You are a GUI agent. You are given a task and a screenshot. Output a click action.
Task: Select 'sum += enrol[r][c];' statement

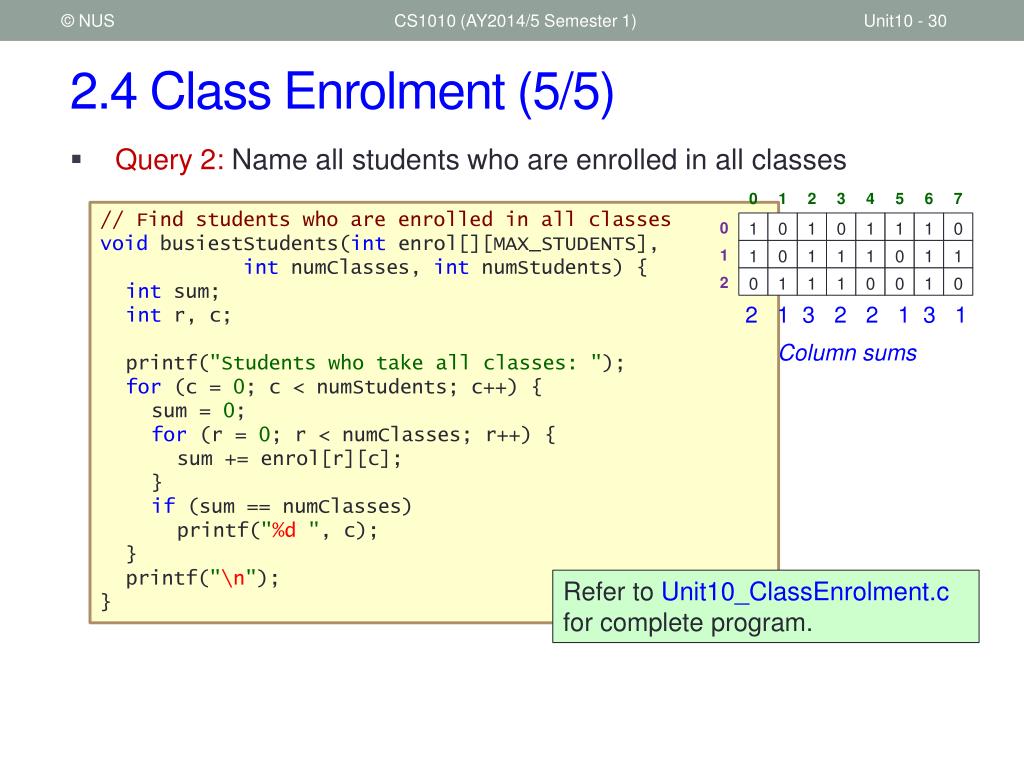coord(289,458)
